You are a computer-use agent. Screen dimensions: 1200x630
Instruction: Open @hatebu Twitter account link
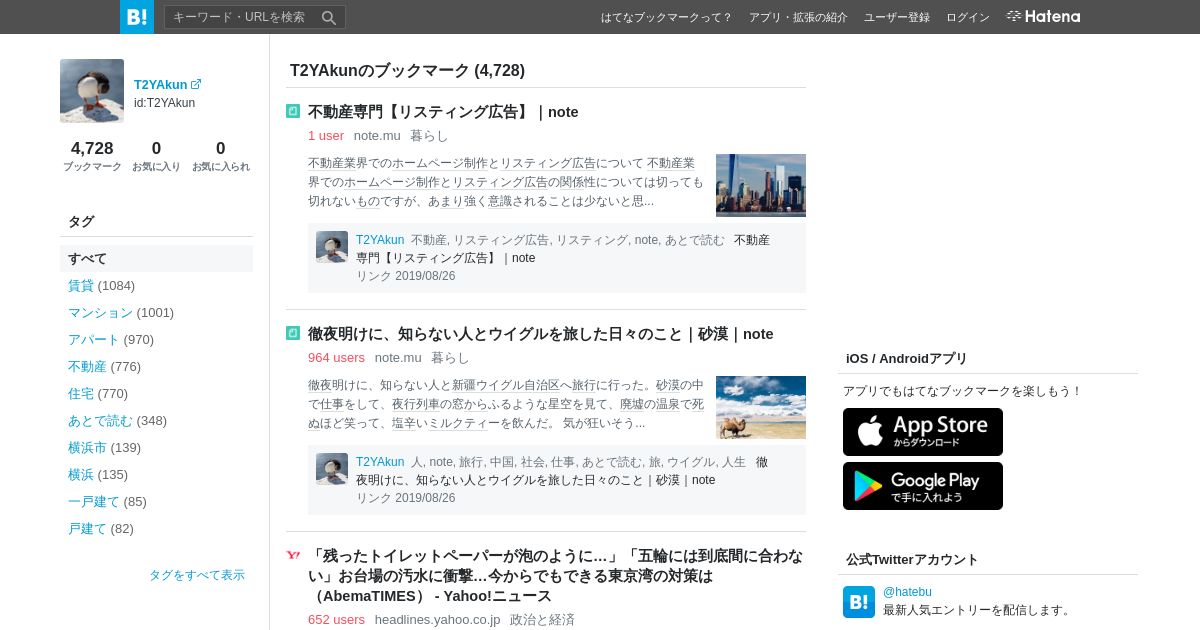pos(907,592)
